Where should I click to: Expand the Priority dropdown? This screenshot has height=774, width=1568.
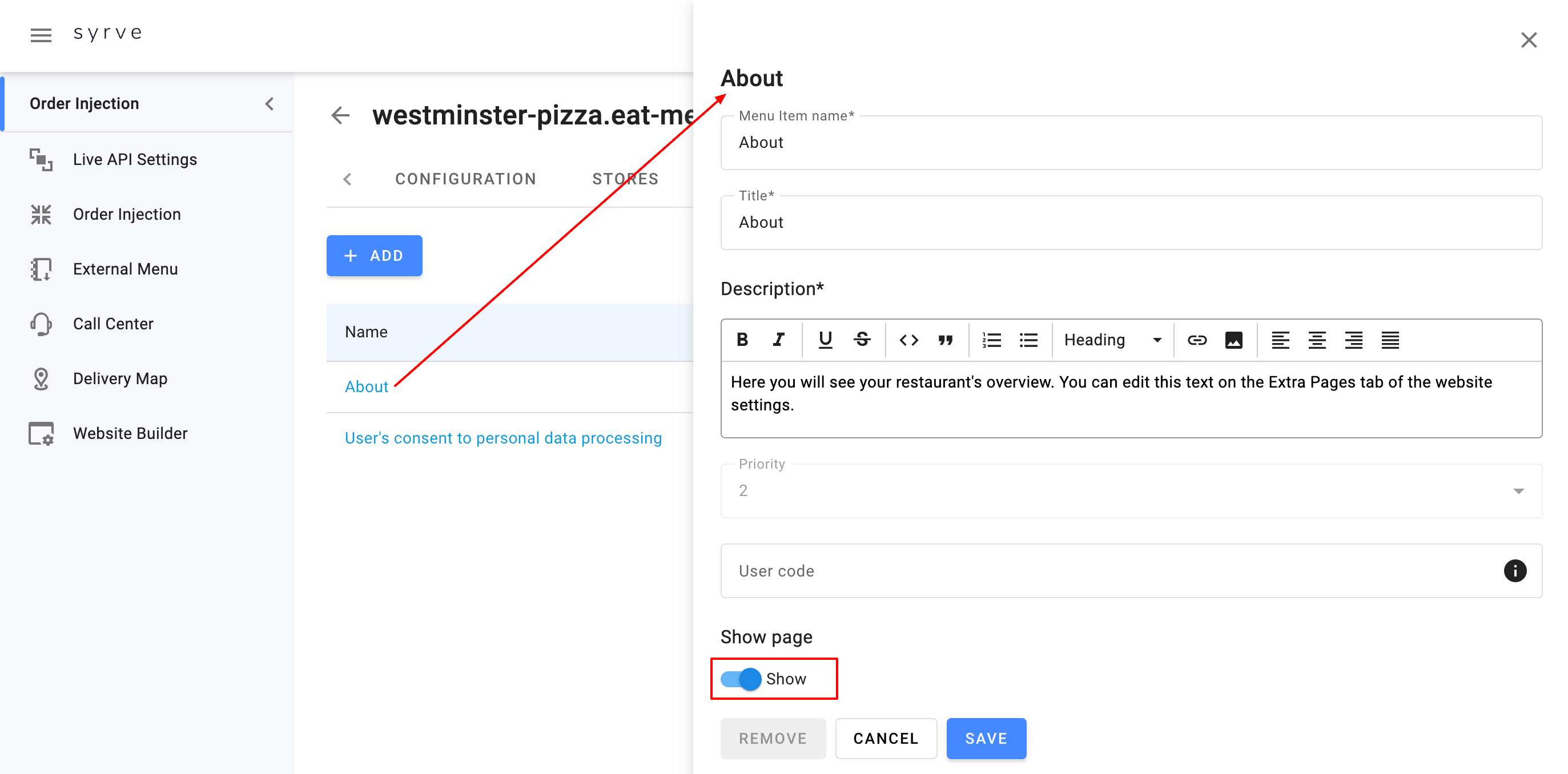pyautogui.click(x=1518, y=491)
